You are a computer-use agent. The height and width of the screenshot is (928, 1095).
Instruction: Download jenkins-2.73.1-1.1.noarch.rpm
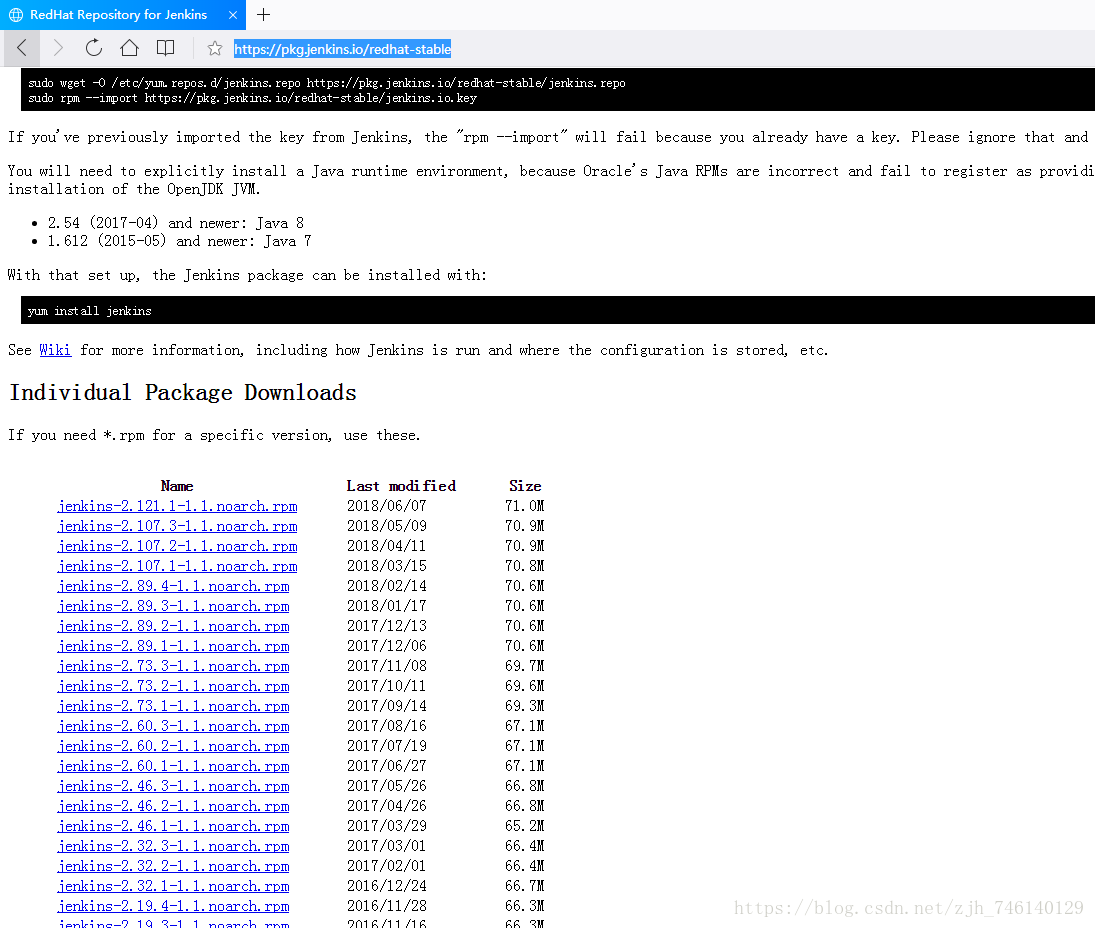point(173,706)
